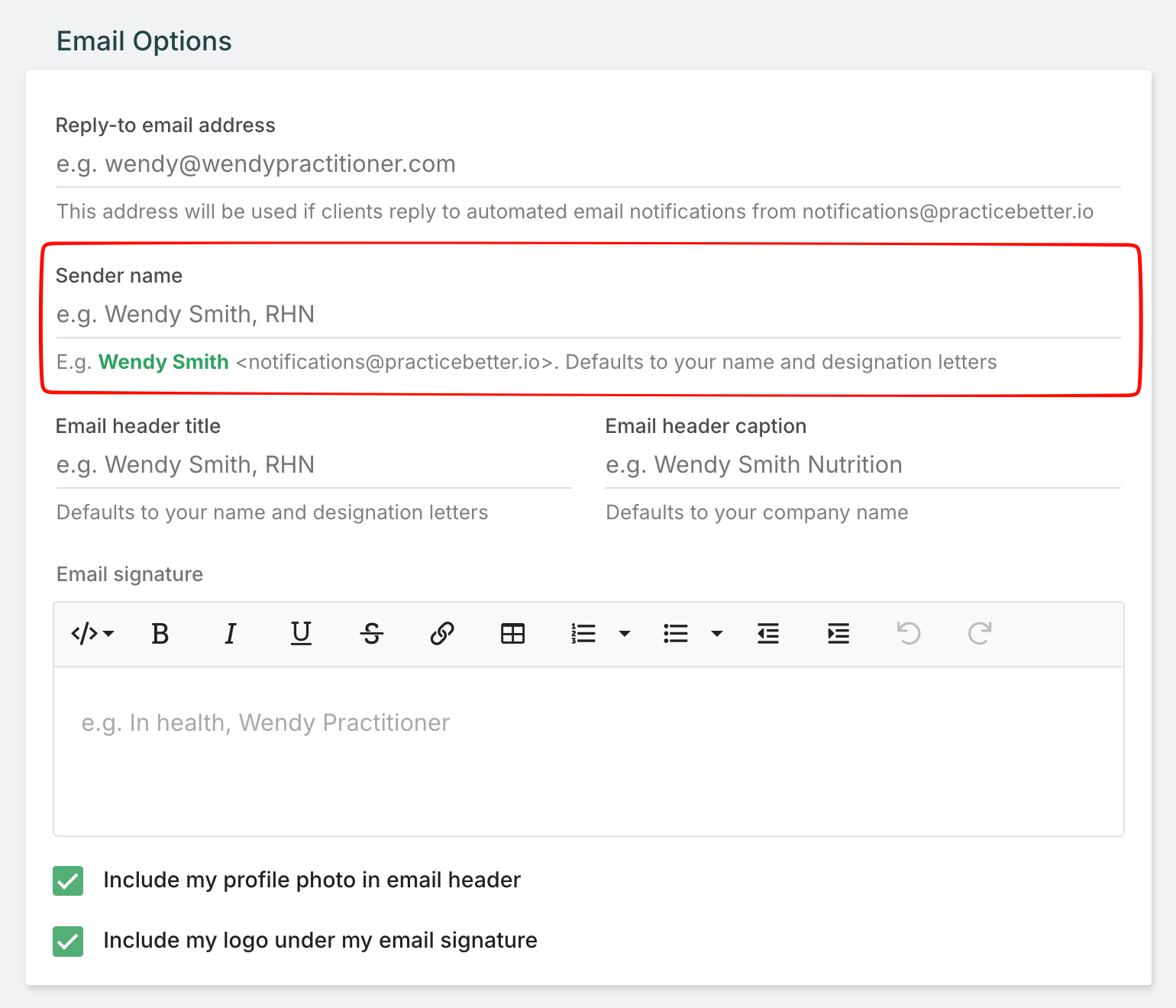Image resolution: width=1176 pixels, height=1008 pixels.
Task: Decrease indent in signature editor
Action: [767, 634]
